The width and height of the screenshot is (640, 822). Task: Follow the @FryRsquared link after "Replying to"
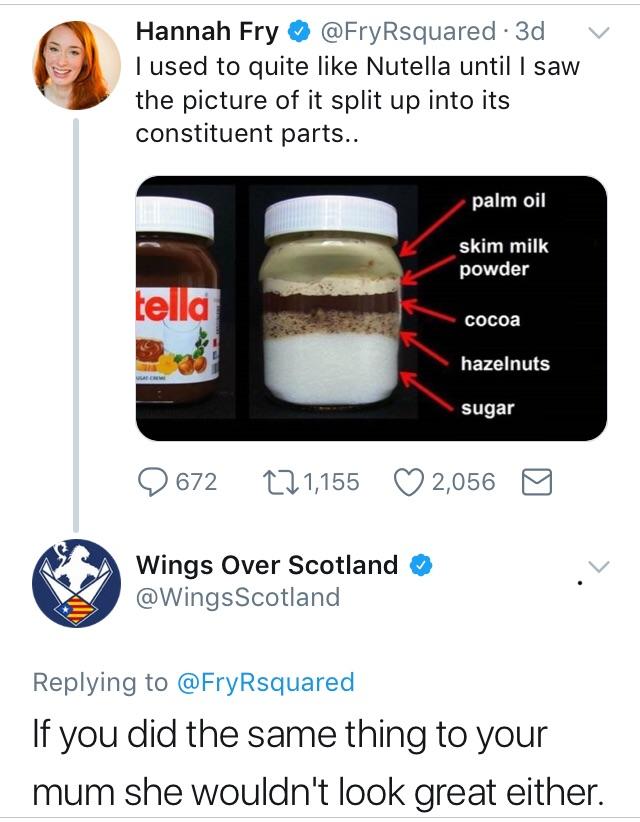pos(265,682)
